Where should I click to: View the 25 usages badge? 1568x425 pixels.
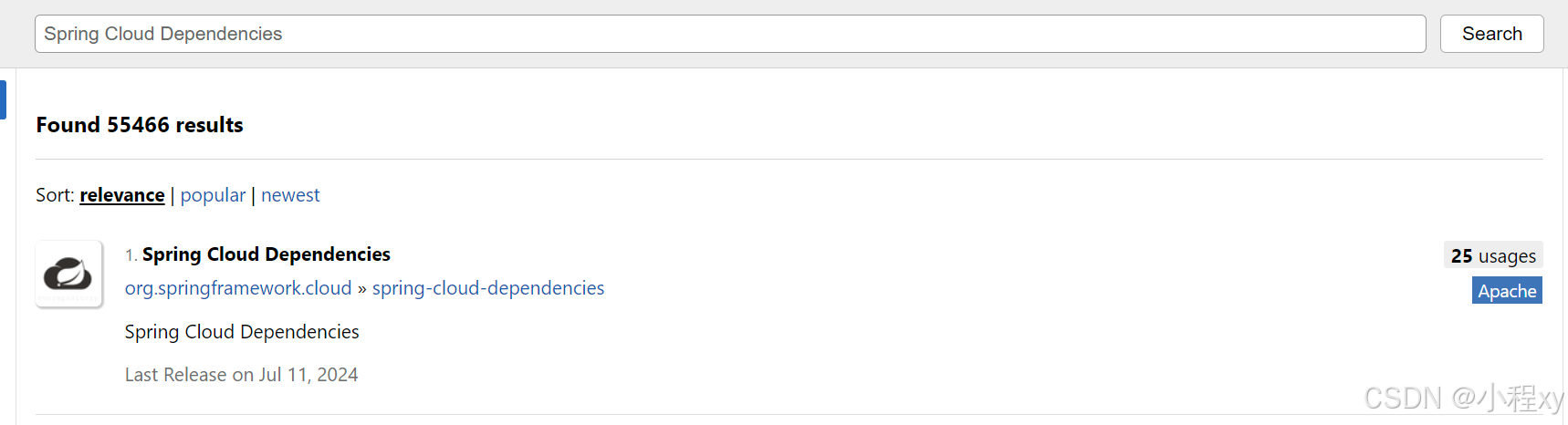[x=1493, y=255]
